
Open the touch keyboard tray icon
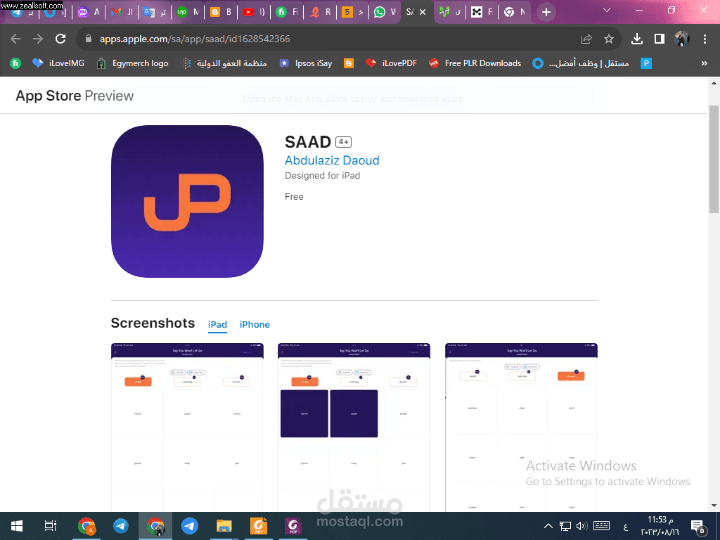602,526
